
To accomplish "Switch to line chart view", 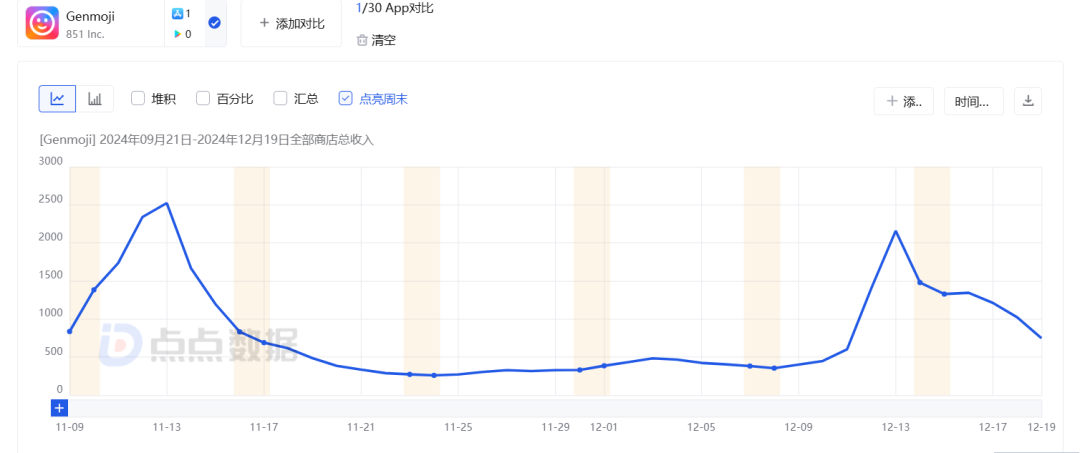I will tap(57, 99).
